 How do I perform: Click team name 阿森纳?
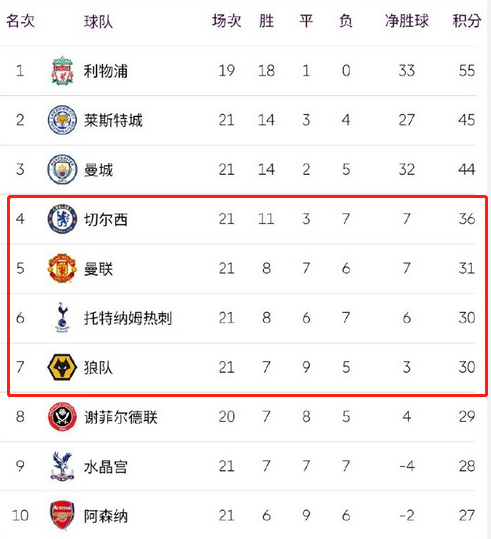106,516
